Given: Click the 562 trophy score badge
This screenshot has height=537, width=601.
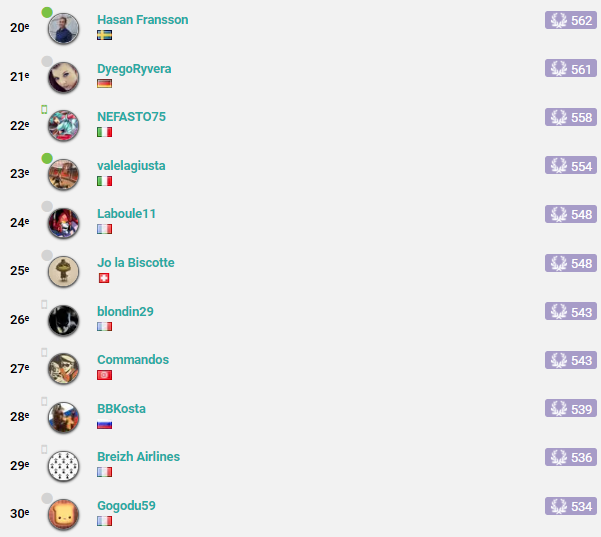Looking at the screenshot, I should [x=571, y=20].
